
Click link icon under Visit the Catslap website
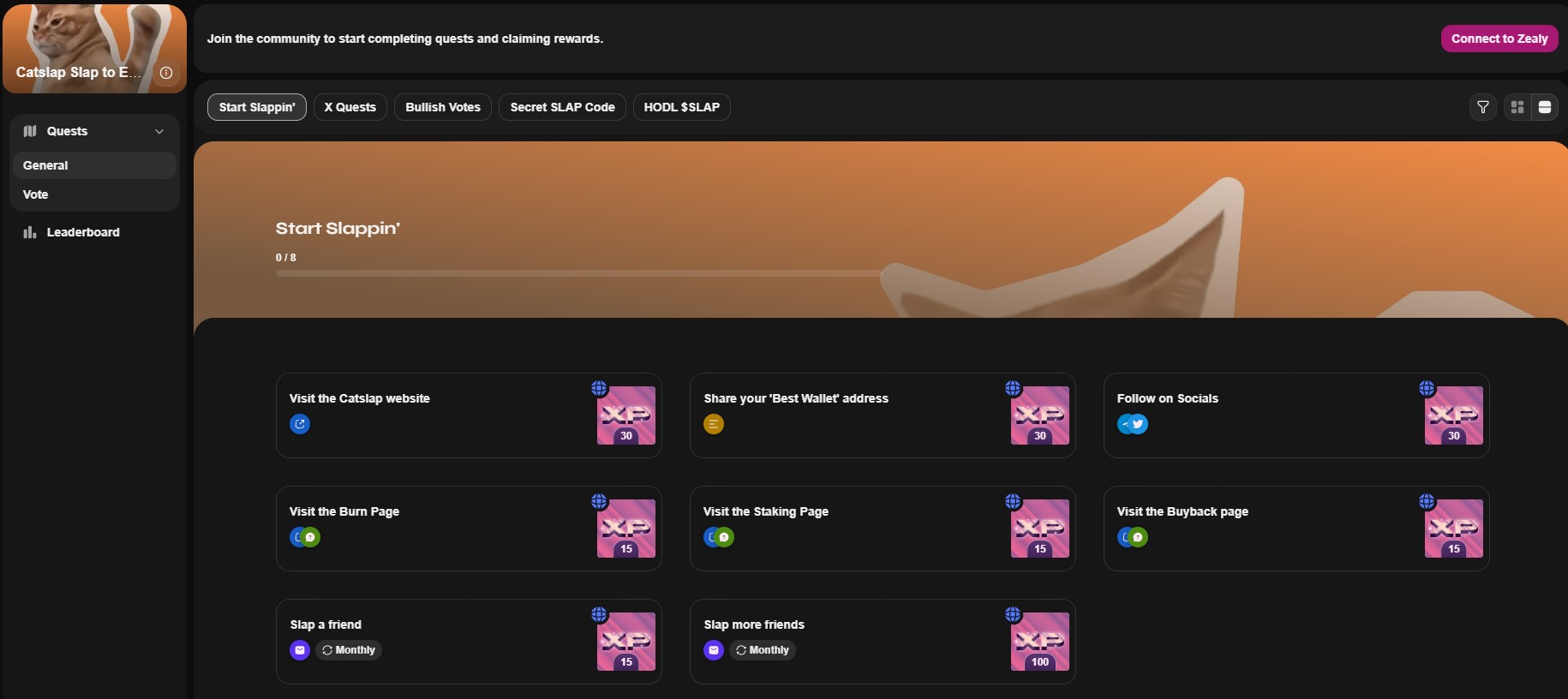300,424
